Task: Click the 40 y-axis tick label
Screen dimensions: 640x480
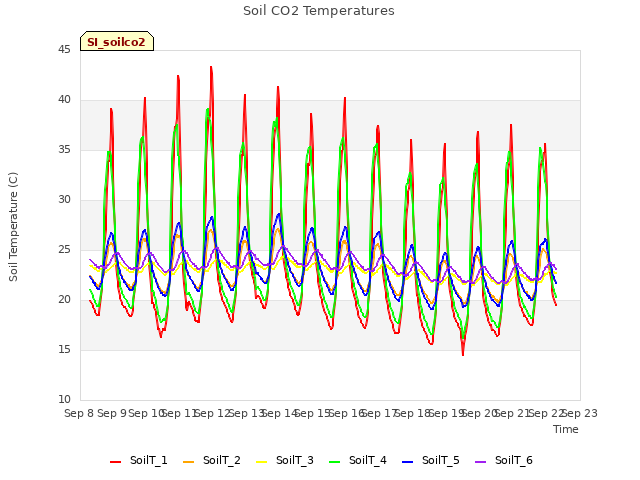Action: point(64,100)
